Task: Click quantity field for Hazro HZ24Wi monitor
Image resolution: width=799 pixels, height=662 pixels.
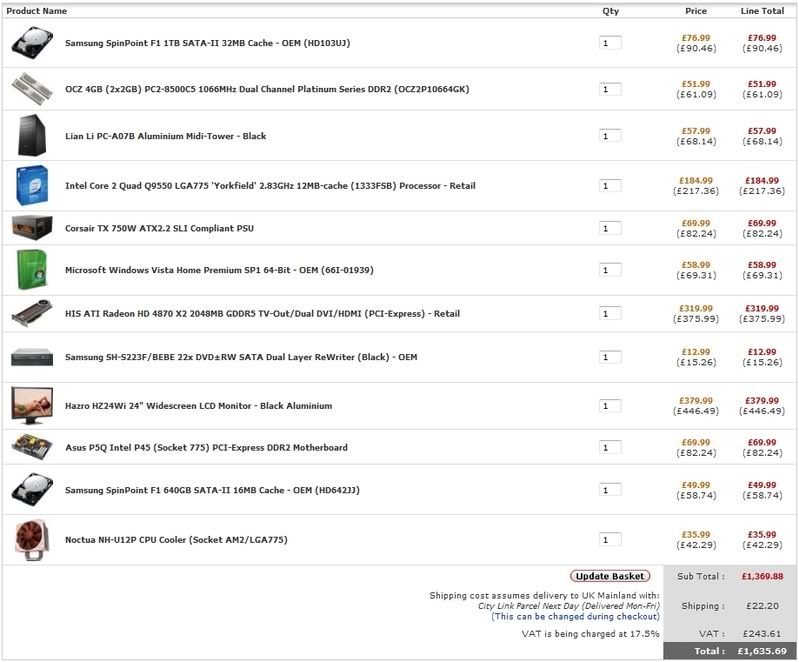Action: click(x=610, y=406)
